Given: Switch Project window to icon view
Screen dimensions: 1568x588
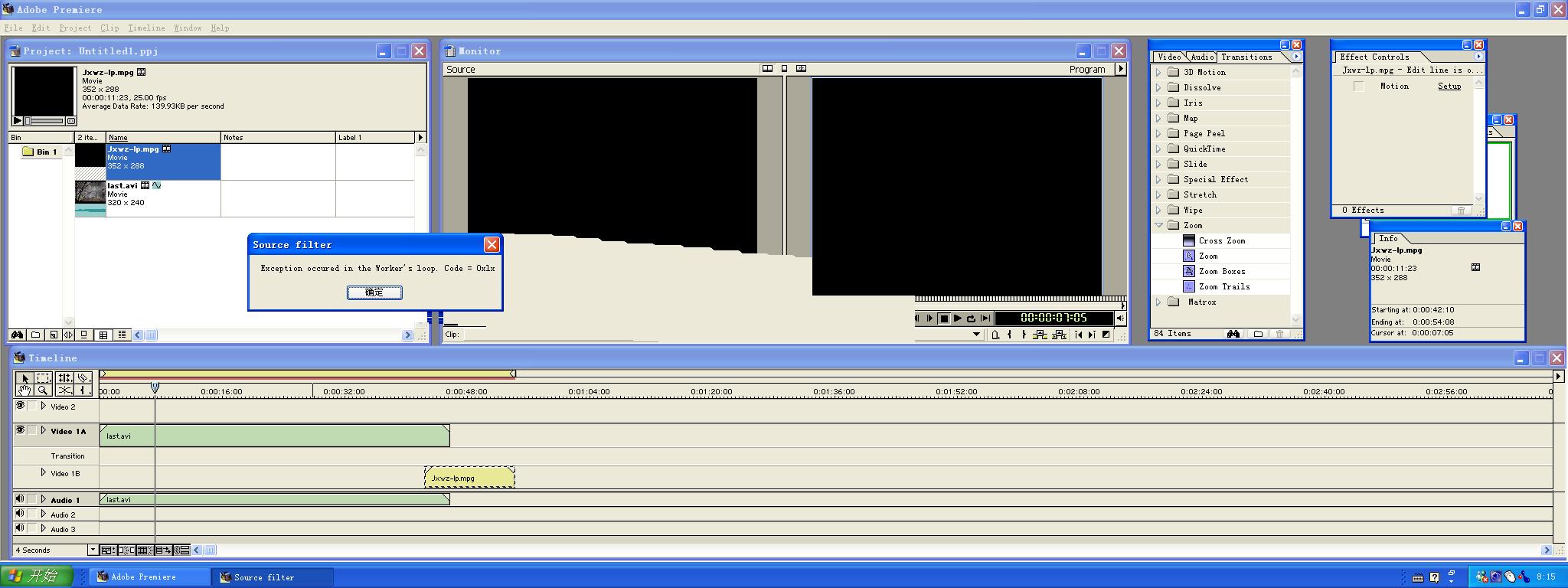Looking at the screenshot, I should (x=85, y=335).
